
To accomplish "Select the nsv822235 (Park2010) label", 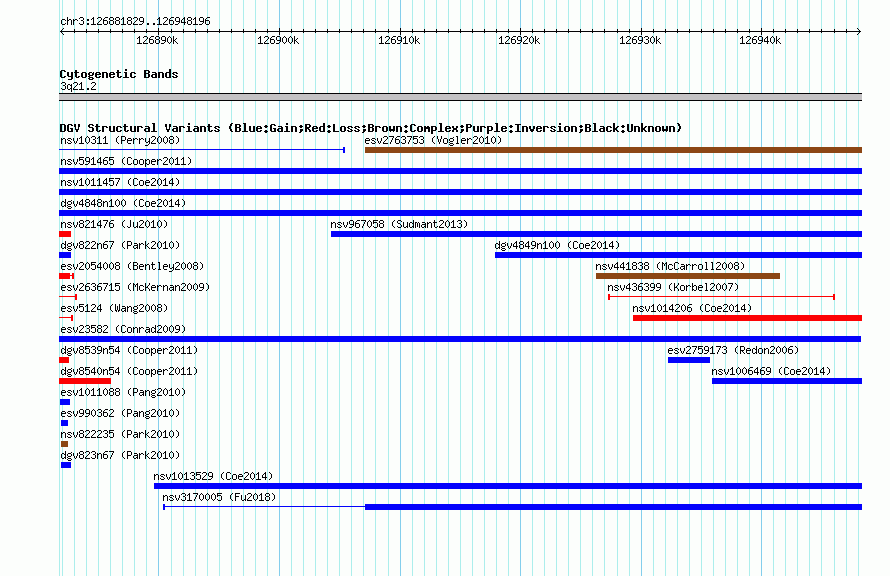I will [x=120, y=434].
